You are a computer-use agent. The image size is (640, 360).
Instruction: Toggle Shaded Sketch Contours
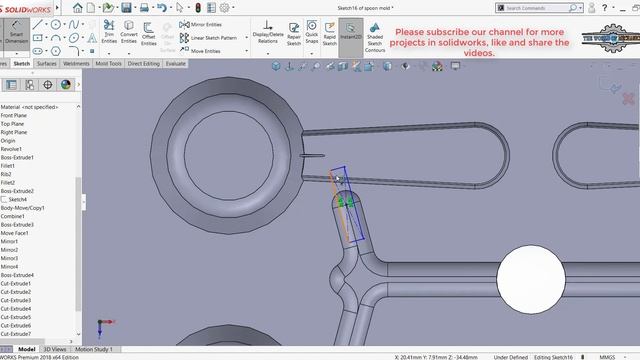[x=375, y=37]
